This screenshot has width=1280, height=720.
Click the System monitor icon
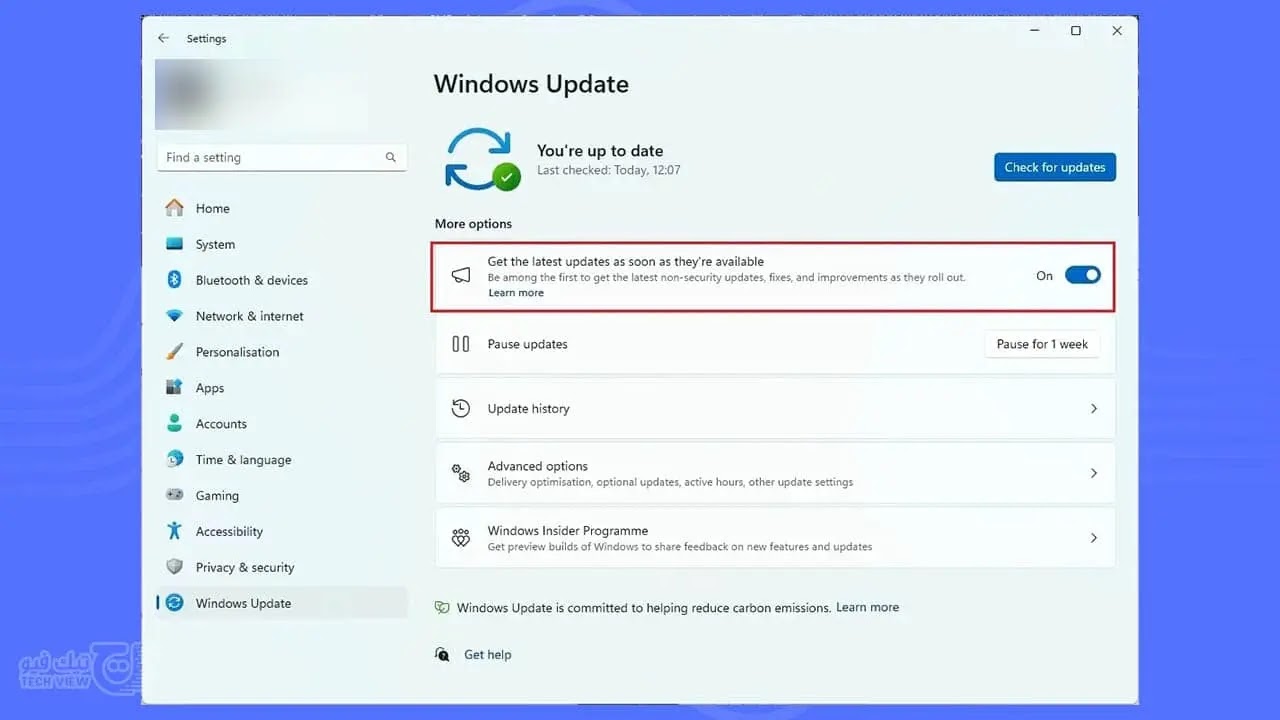tap(175, 244)
